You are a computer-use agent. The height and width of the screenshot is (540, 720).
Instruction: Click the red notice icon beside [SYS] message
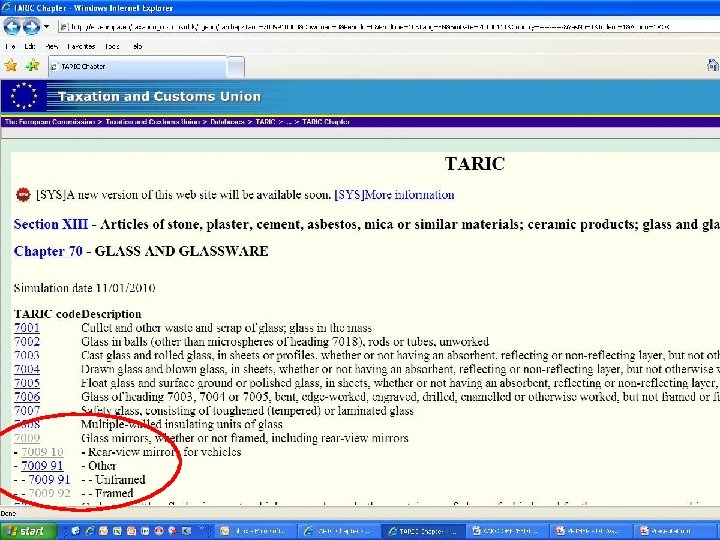coord(23,195)
